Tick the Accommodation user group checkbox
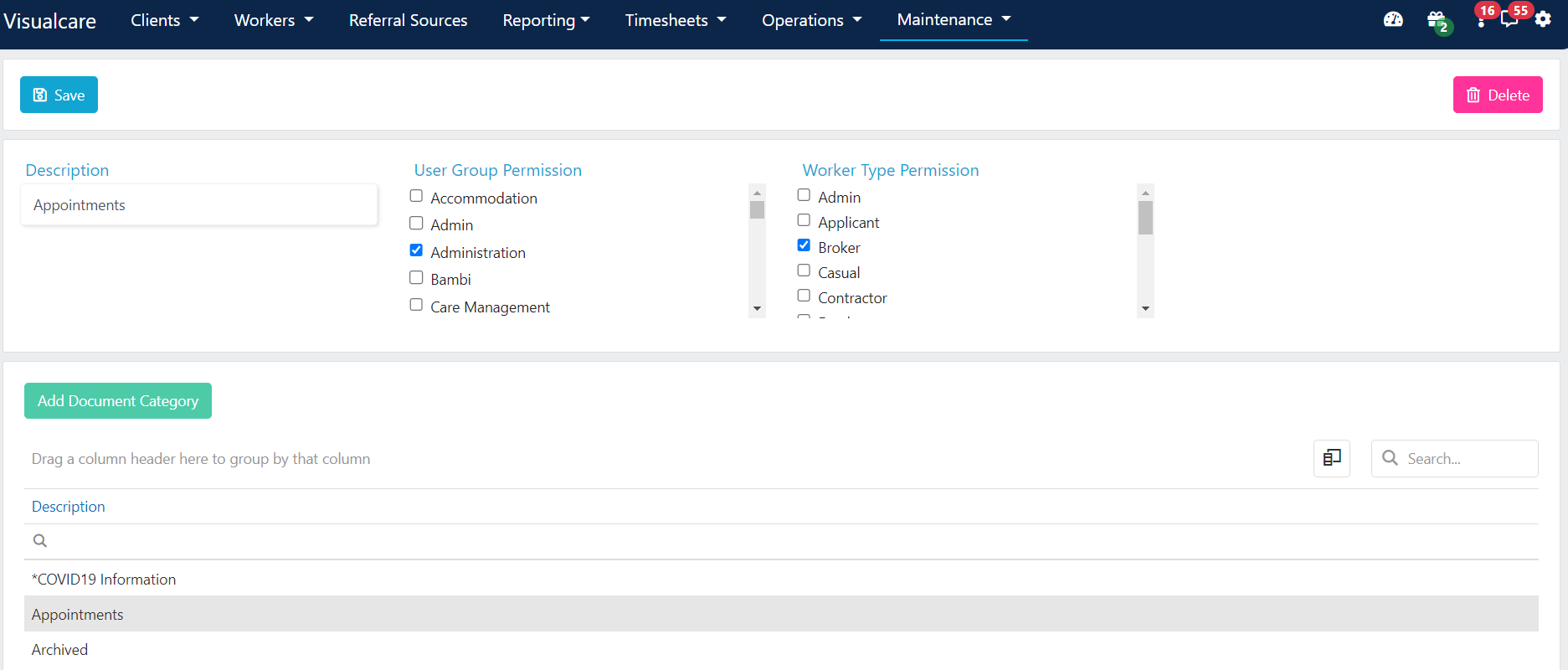This screenshot has width=1568, height=670. [x=416, y=196]
